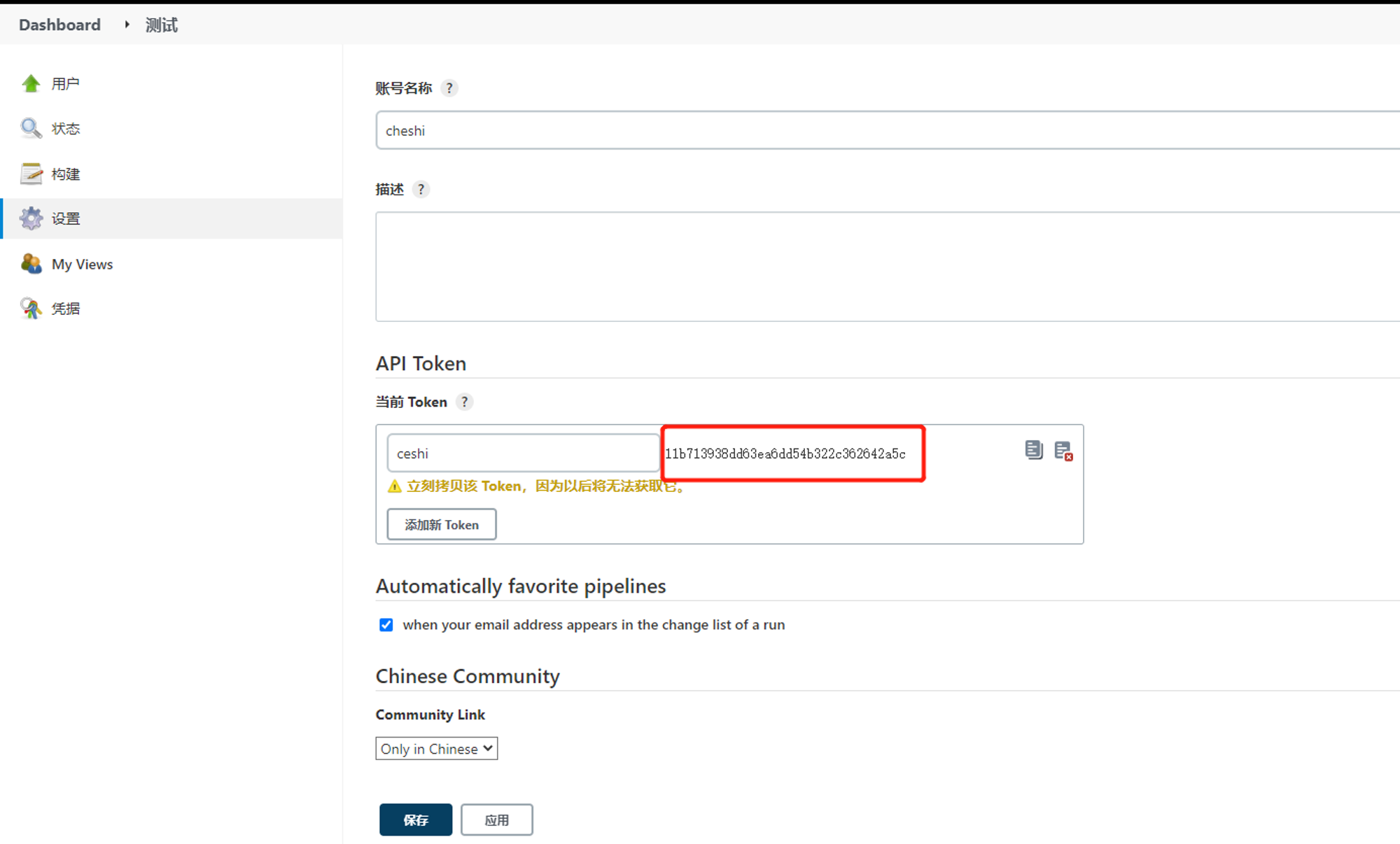This screenshot has width=1400, height=844.
Task: Go to Dashboard breadcrumb
Action: tap(59, 25)
